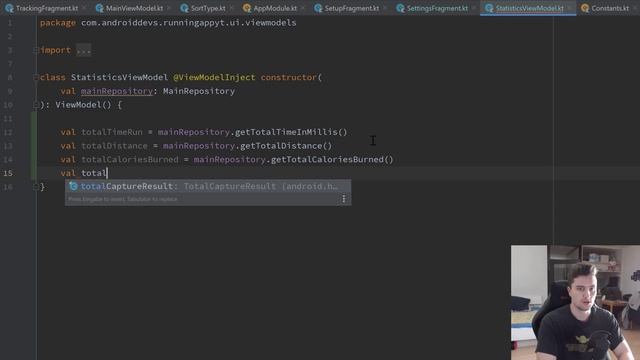
Task: Click the ViewModel() superclass call
Action: tap(83, 105)
